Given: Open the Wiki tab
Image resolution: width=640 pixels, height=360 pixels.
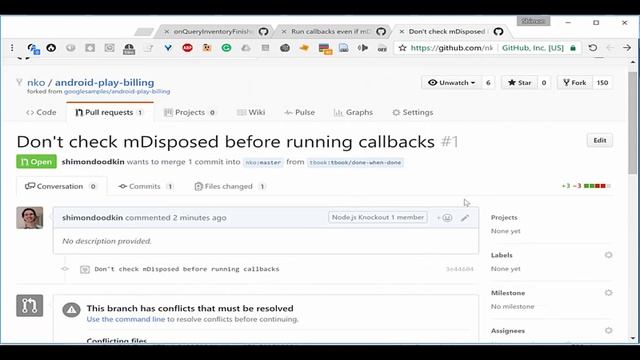Looking at the screenshot, I should [251, 112].
